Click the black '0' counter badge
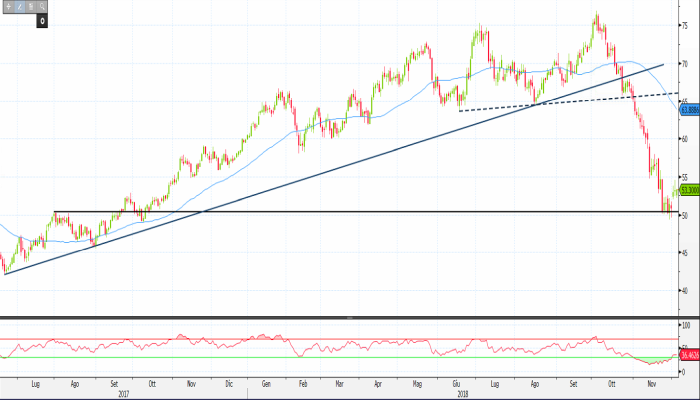Screen dimensions: 700x400 (x=43, y=20)
